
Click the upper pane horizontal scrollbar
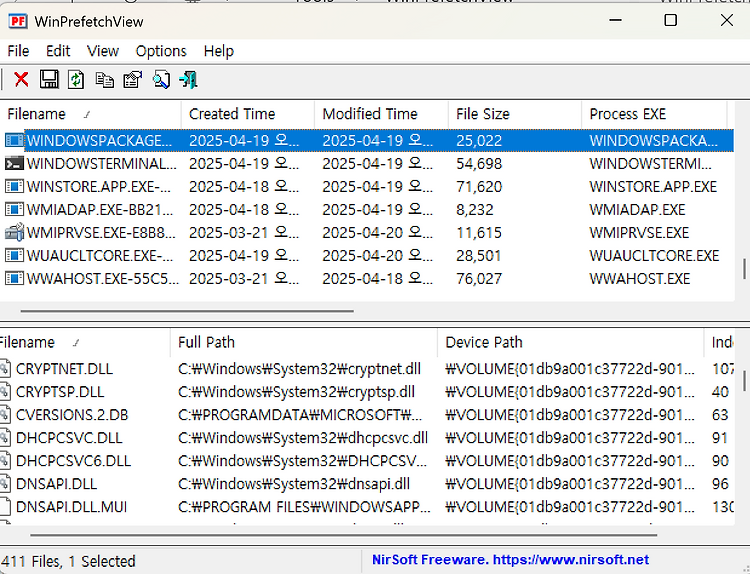point(187,311)
